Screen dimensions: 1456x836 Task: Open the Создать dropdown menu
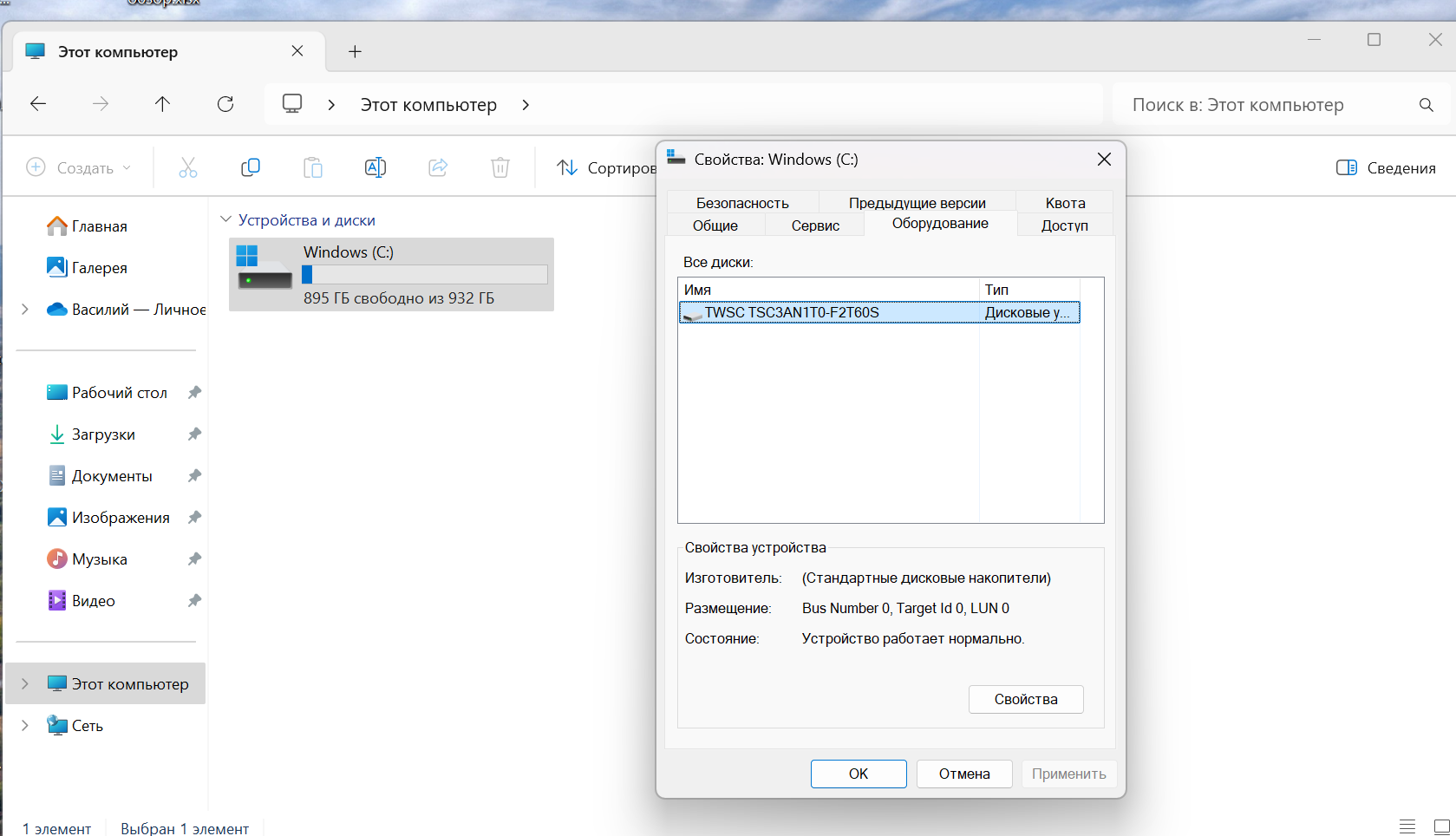[79, 167]
